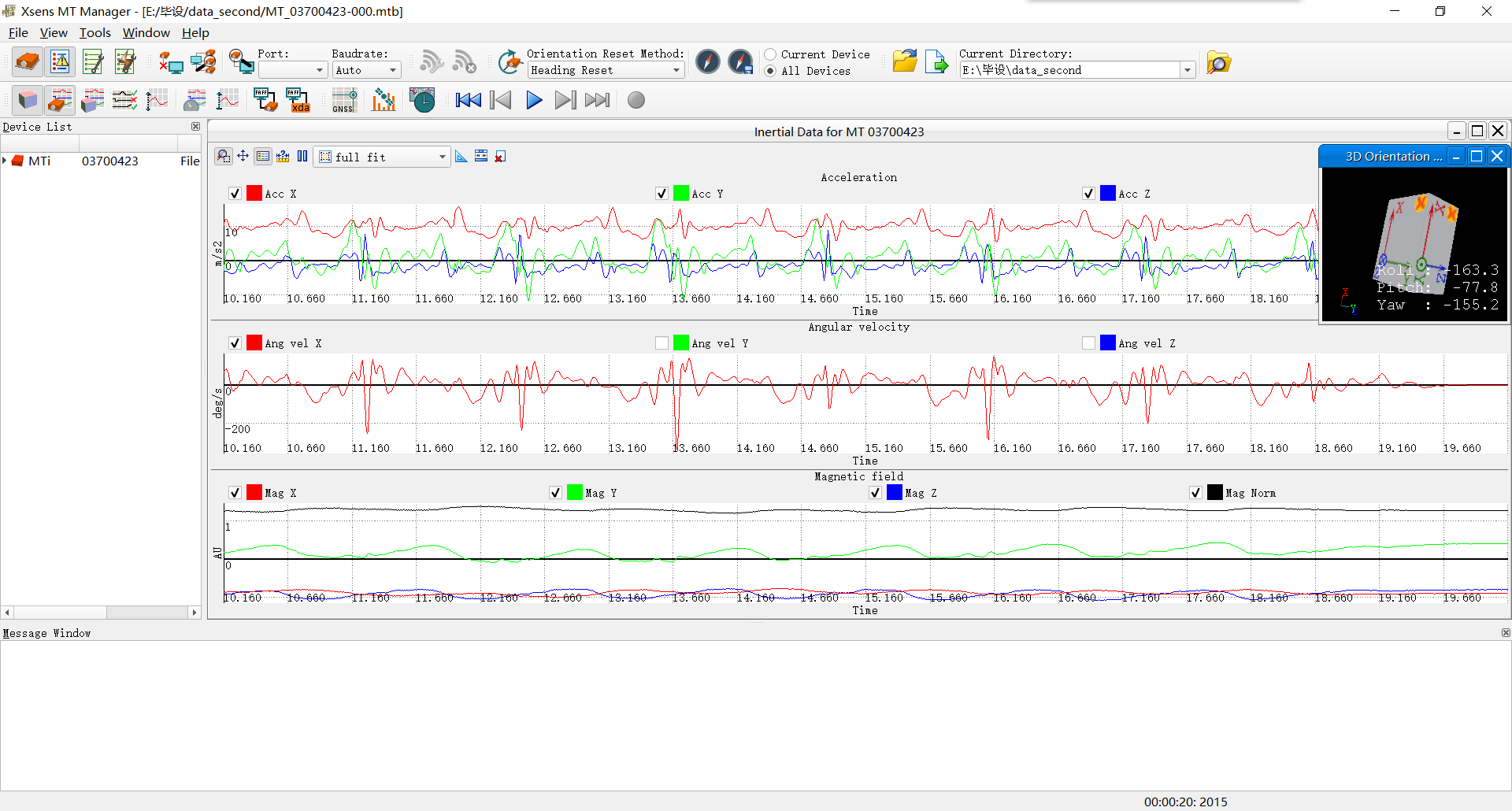Uncheck the Acc X checkbox
The image size is (1512, 811).
(235, 194)
